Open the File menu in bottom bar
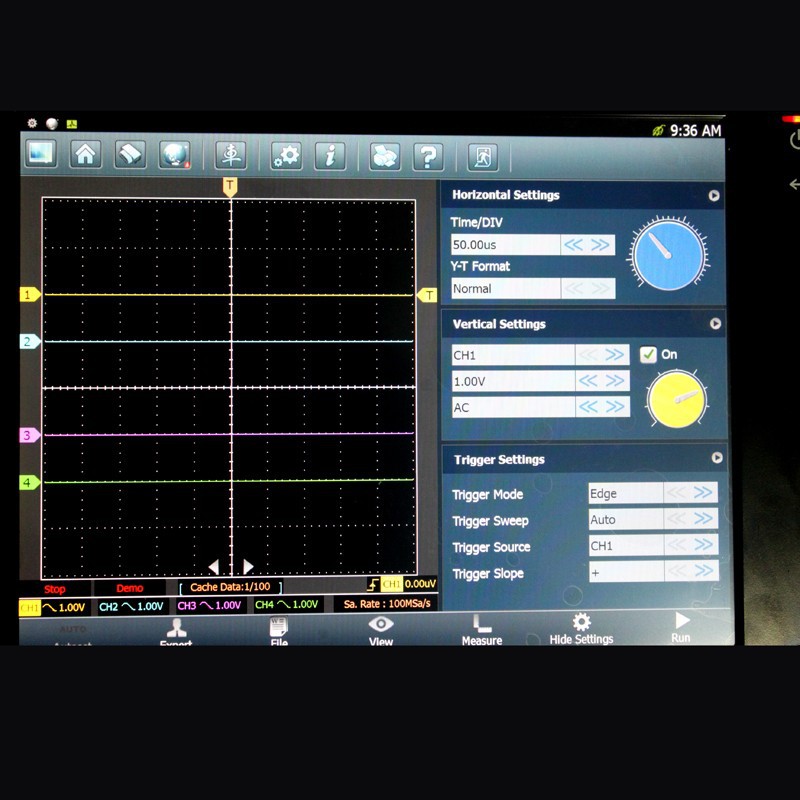The image size is (800, 800). tap(279, 630)
